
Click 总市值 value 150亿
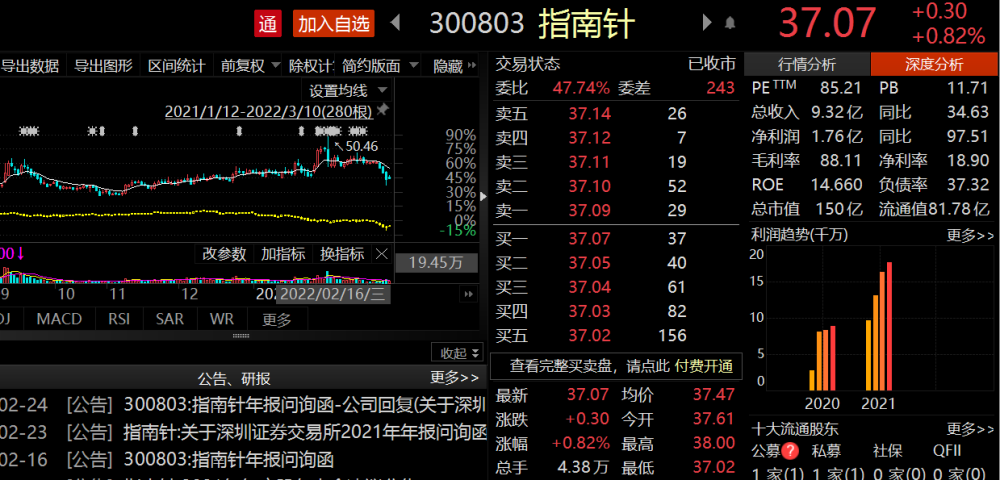click(x=839, y=208)
